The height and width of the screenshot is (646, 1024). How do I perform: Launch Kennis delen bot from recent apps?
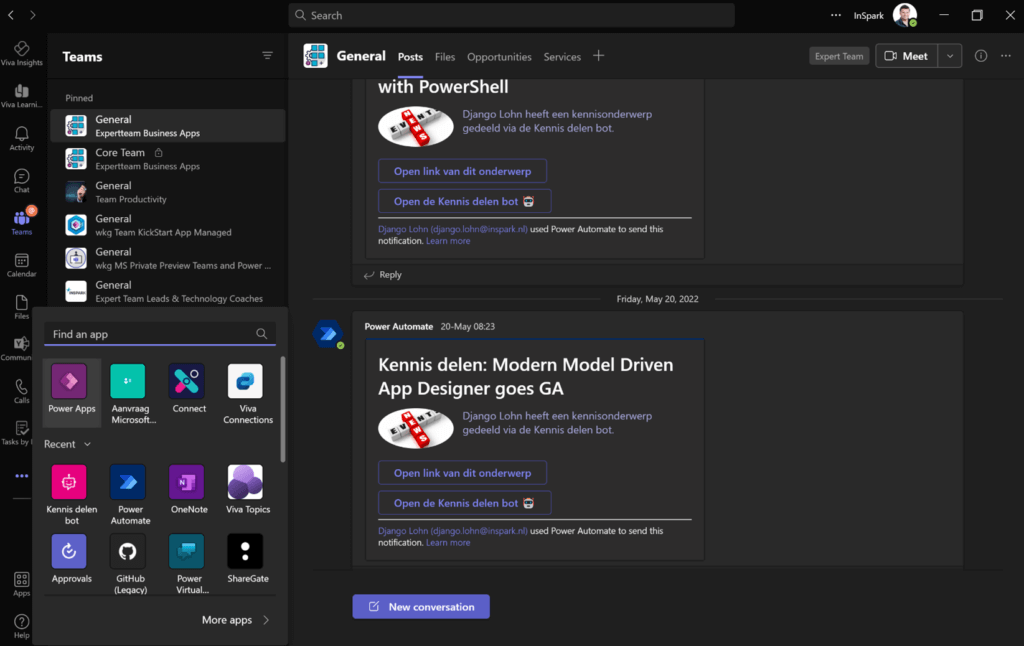coord(69,482)
